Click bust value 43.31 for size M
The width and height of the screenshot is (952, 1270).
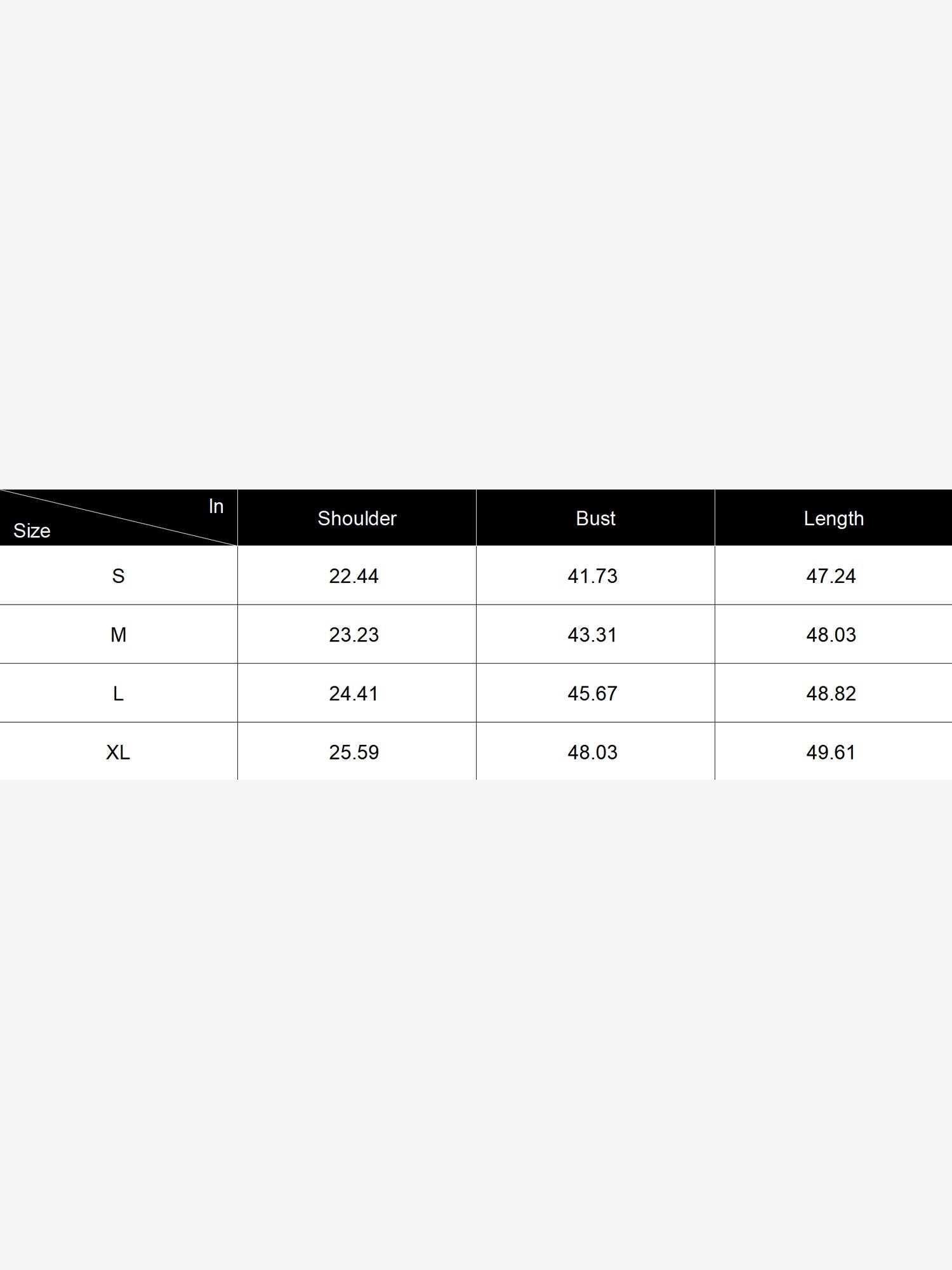coord(592,634)
